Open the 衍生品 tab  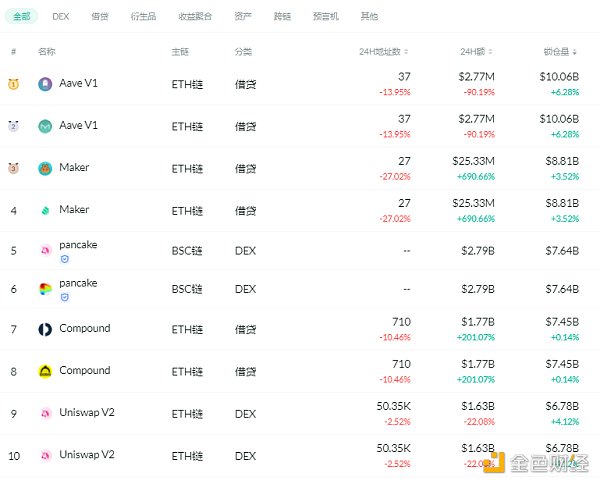click(x=142, y=17)
